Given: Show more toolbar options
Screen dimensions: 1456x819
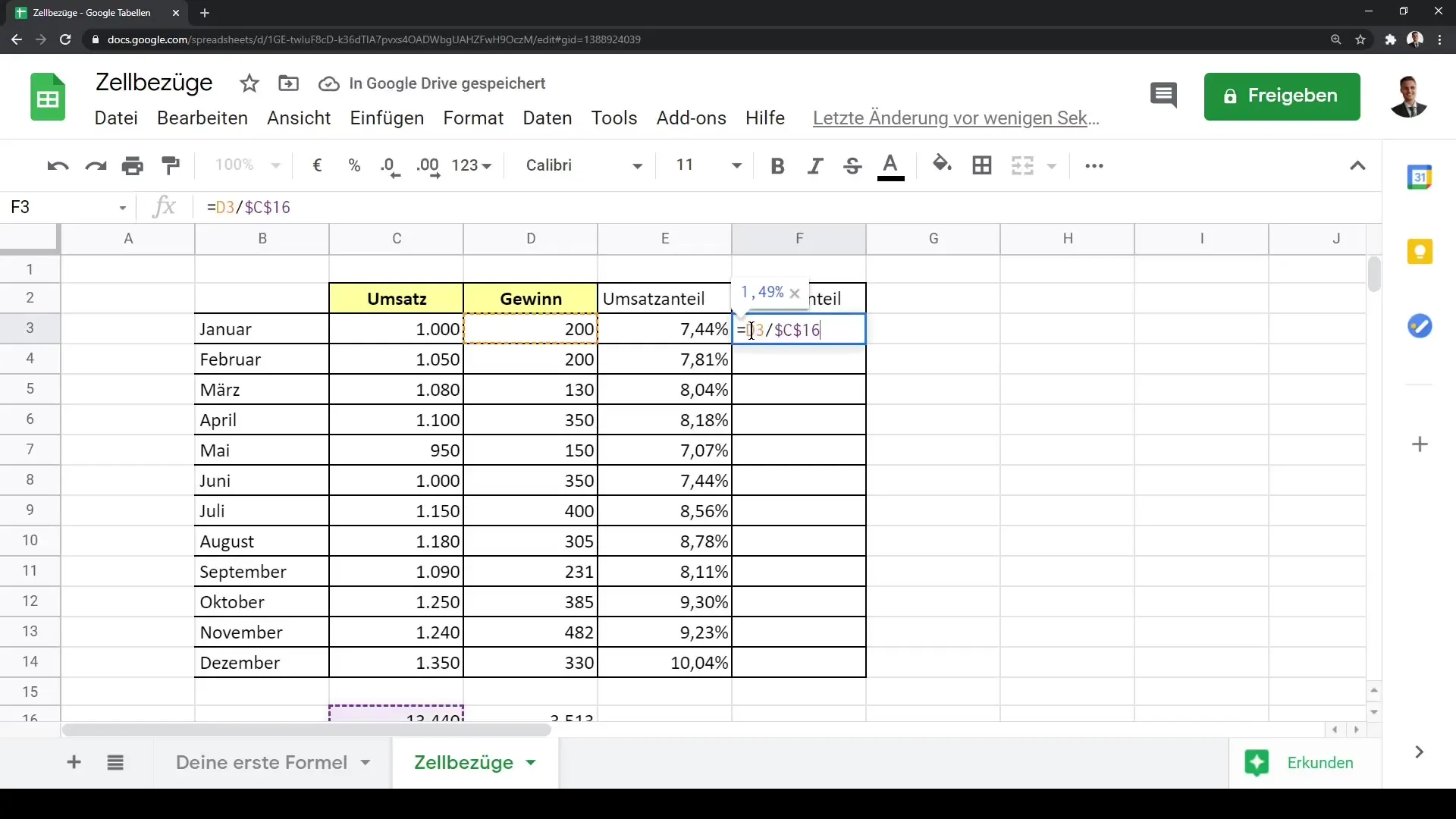Looking at the screenshot, I should (1094, 165).
